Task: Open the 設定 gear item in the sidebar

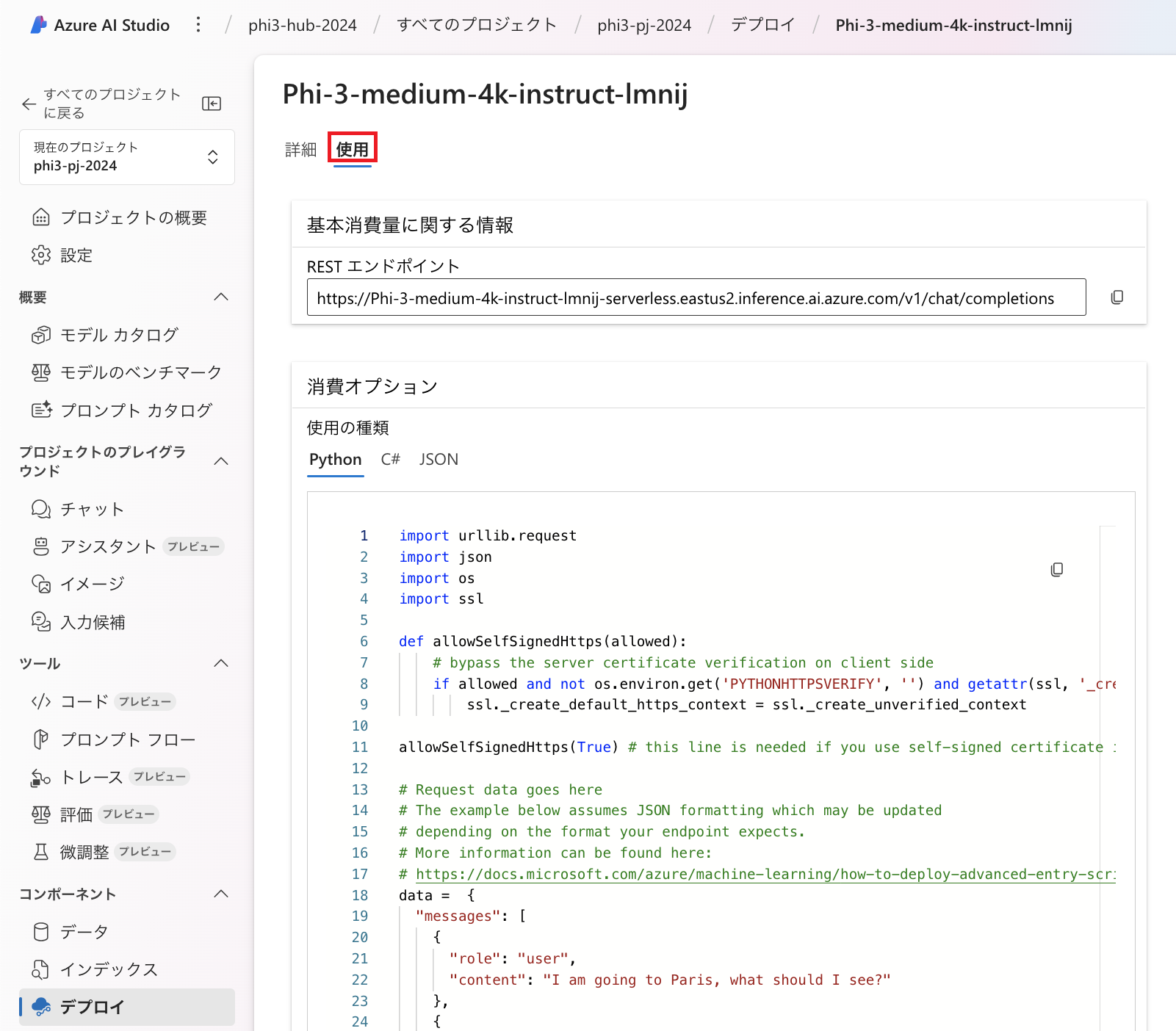Action: point(76,255)
